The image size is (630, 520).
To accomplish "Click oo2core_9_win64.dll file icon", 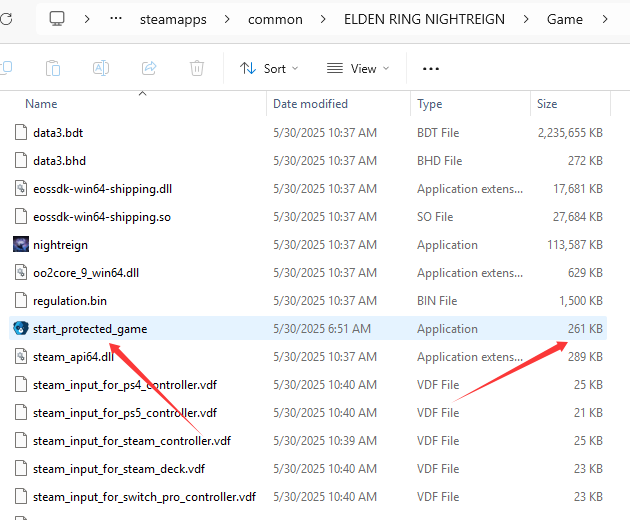I will (x=21, y=272).
